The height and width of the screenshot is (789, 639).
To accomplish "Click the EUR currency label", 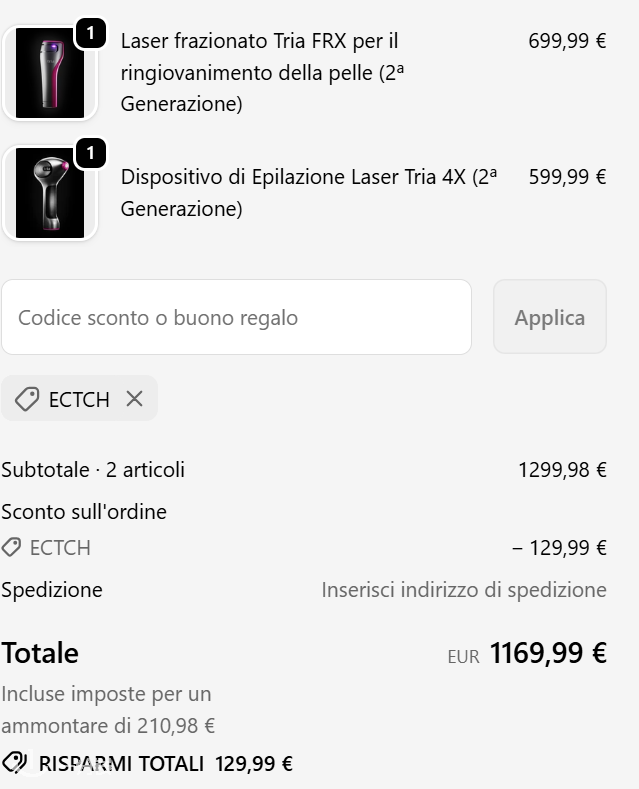I will pyautogui.click(x=463, y=657).
